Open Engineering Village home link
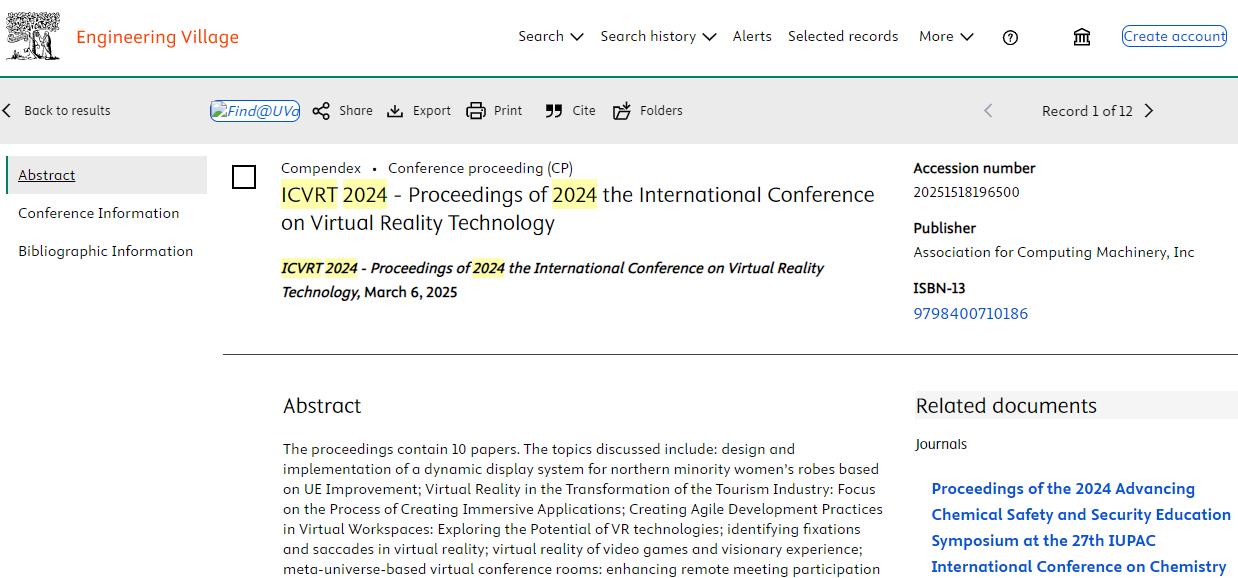This screenshot has width=1238, height=578. (x=157, y=37)
